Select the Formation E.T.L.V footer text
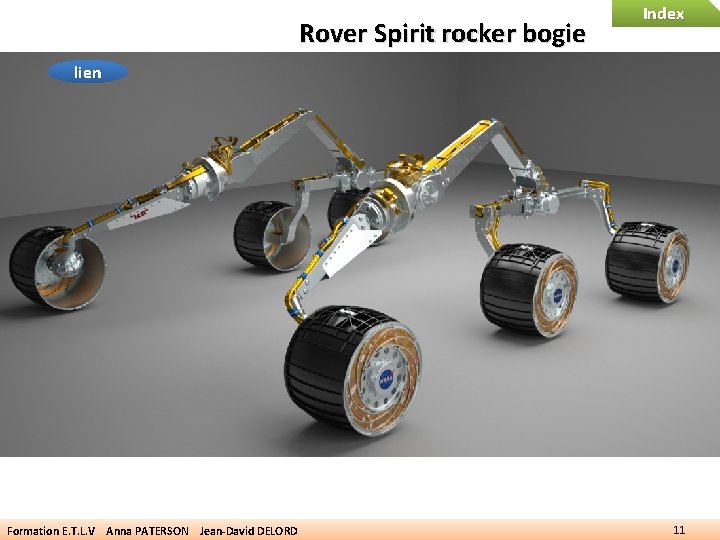 point(51,531)
